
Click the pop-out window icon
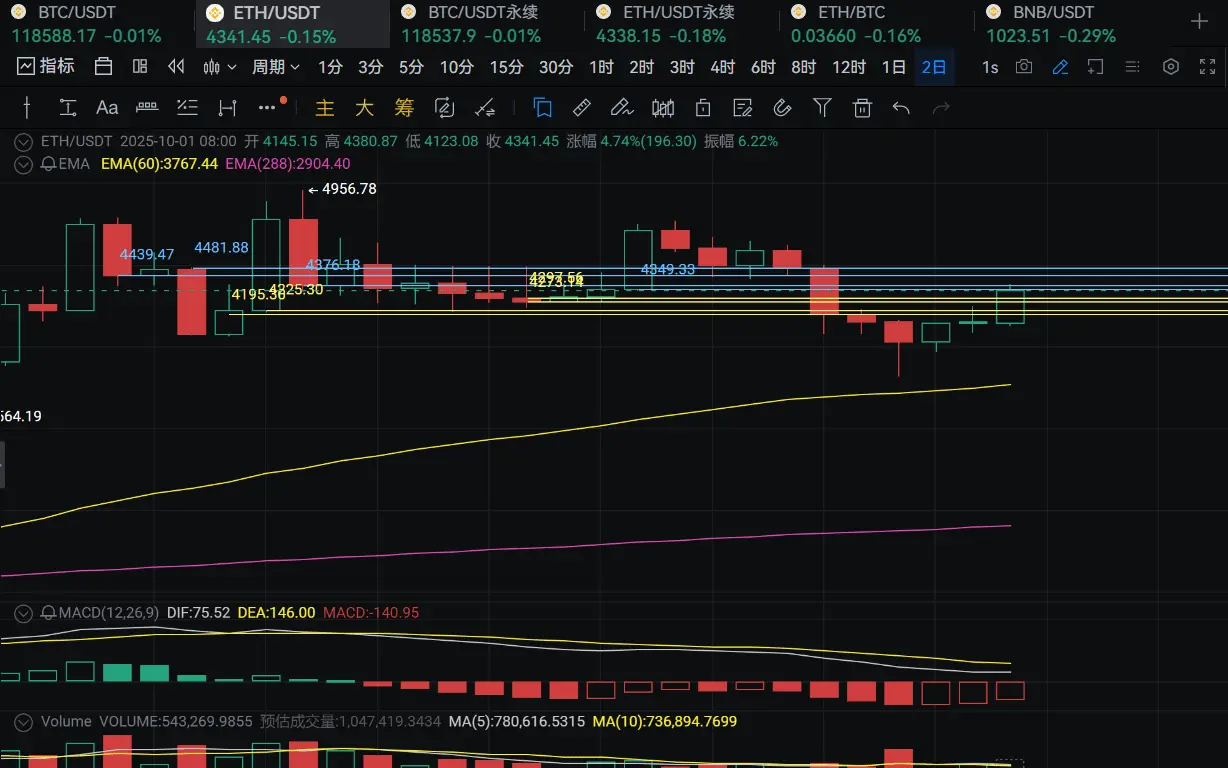pyautogui.click(x=1096, y=67)
